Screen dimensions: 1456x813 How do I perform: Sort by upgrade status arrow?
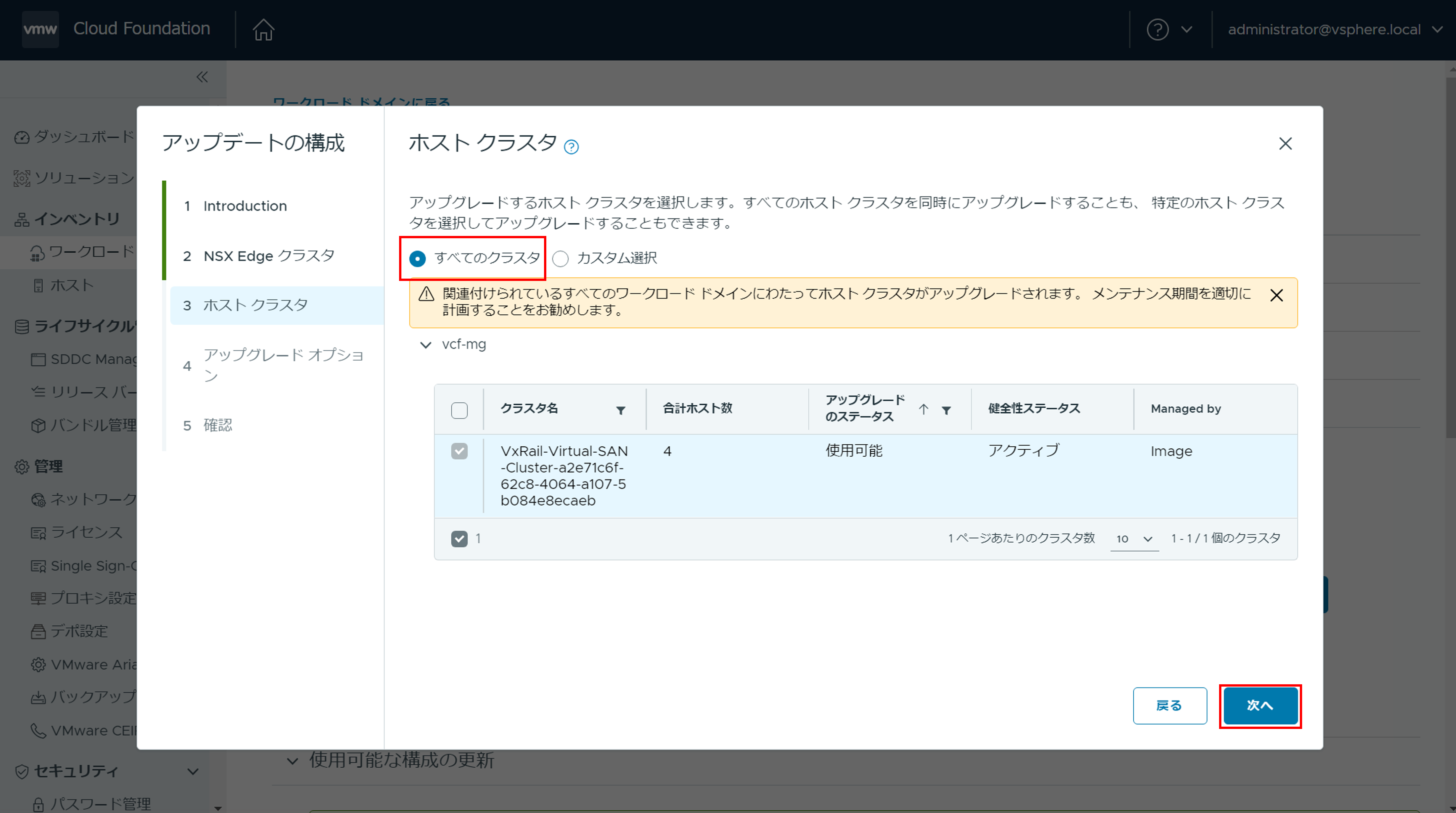tap(924, 409)
